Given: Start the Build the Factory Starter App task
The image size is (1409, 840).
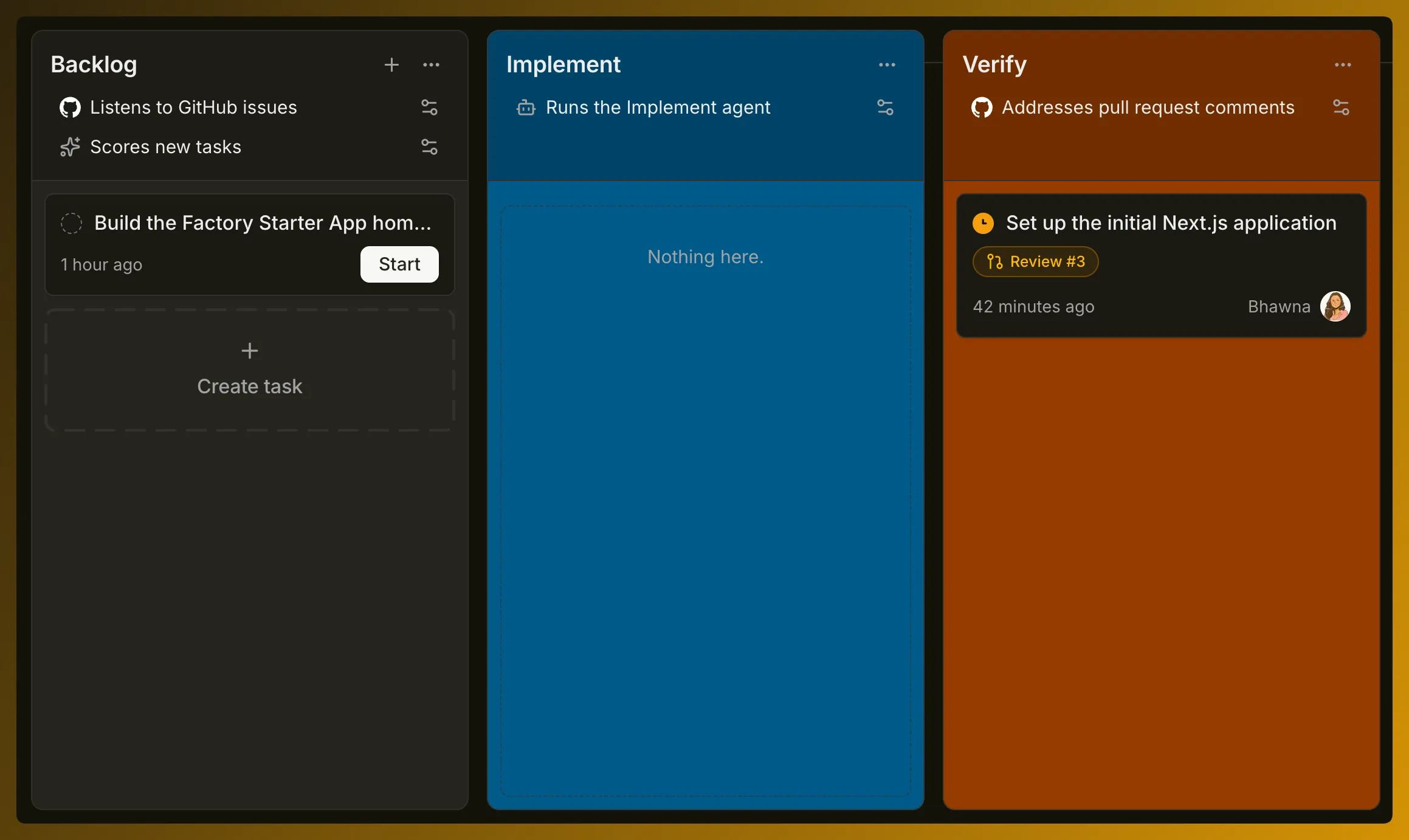Looking at the screenshot, I should point(399,264).
